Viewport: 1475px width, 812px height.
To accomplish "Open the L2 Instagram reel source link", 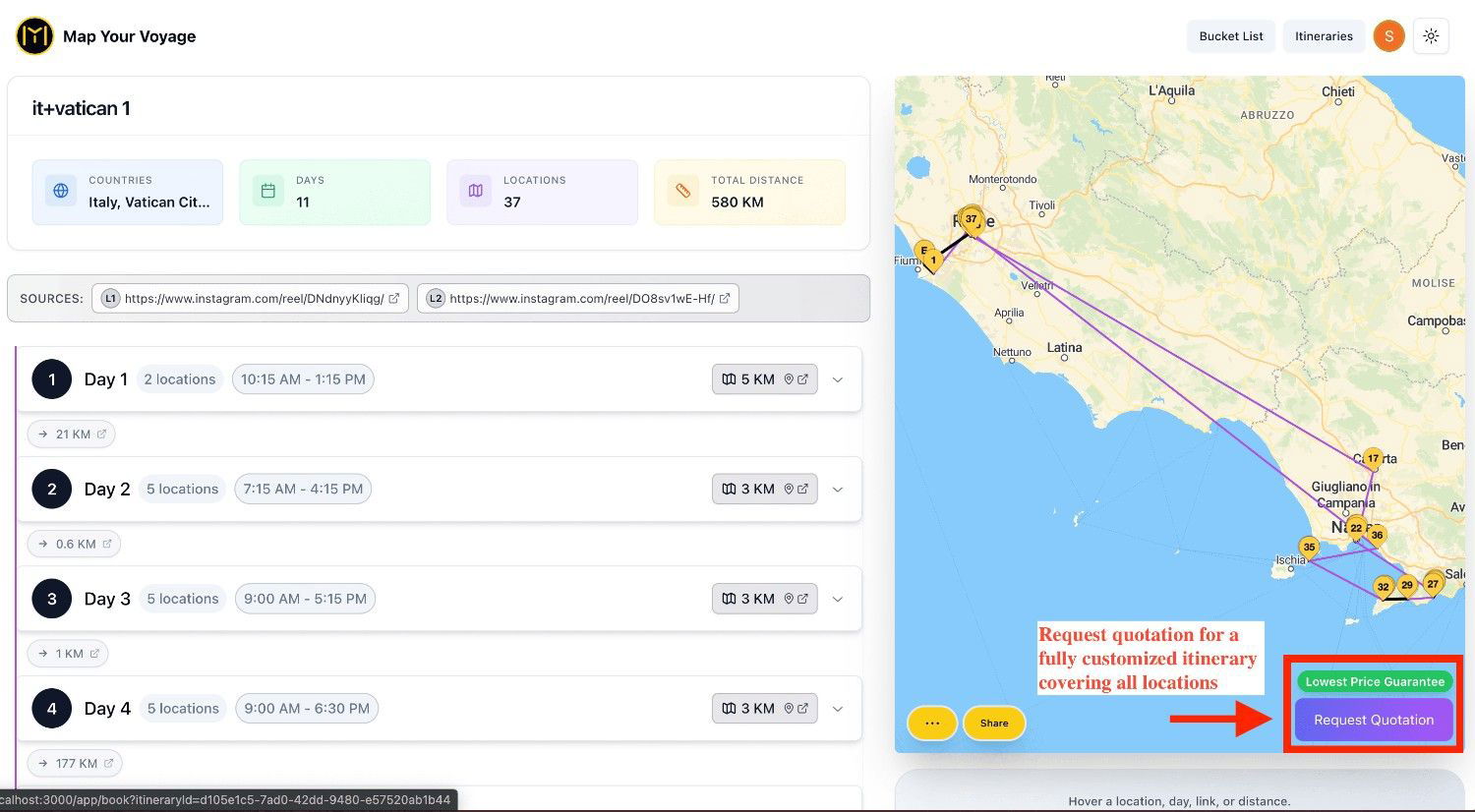I will (x=578, y=299).
